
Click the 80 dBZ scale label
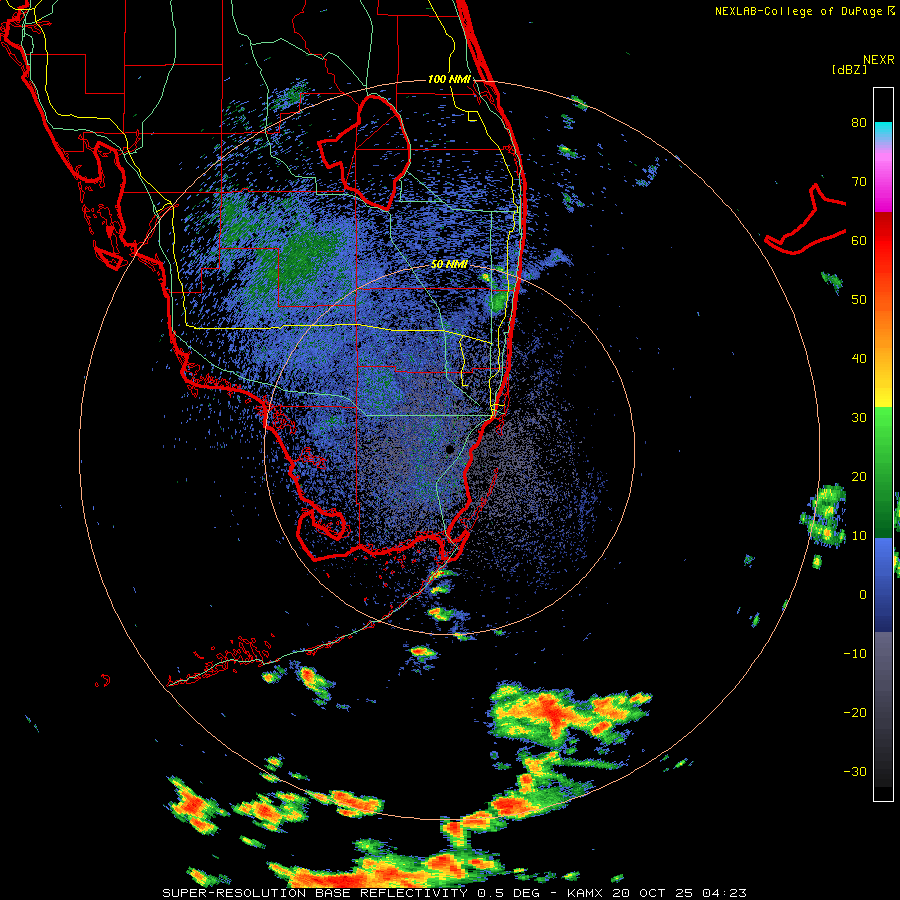click(859, 123)
